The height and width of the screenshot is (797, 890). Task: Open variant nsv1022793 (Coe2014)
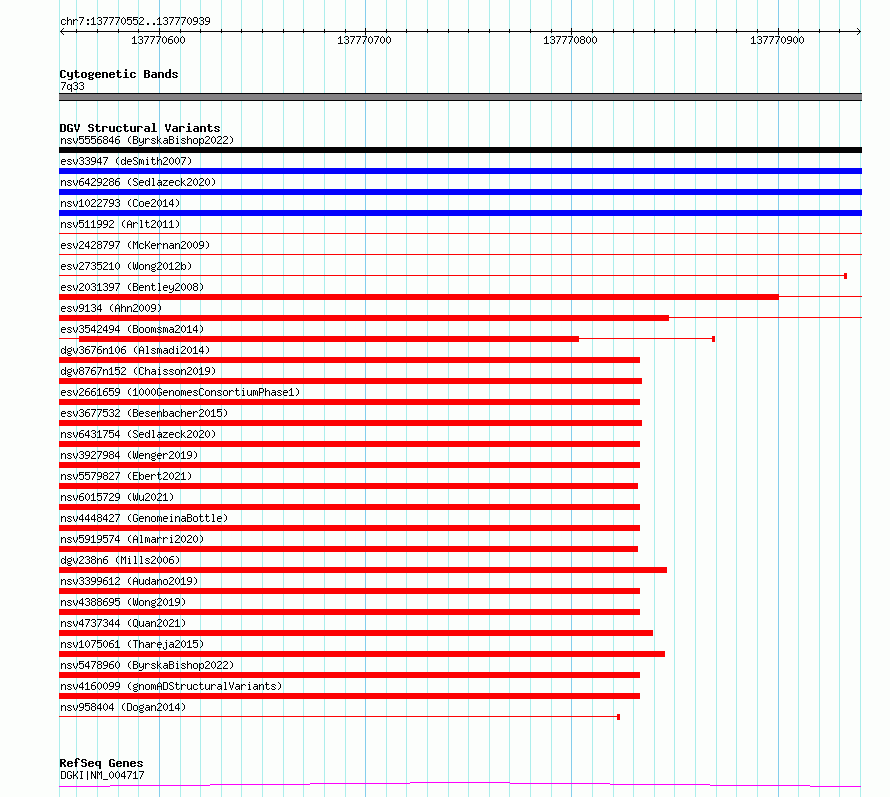click(x=120, y=203)
